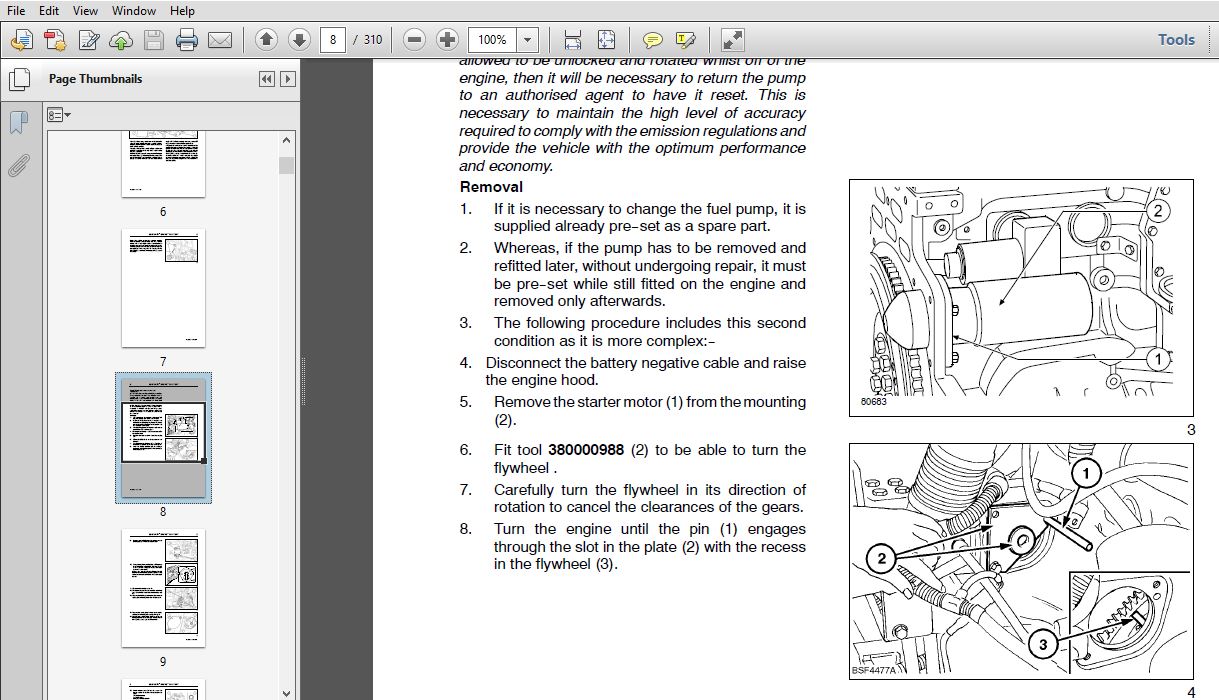The width and height of the screenshot is (1219, 700).
Task: Select the page 7 thumbnail
Action: 164,288
